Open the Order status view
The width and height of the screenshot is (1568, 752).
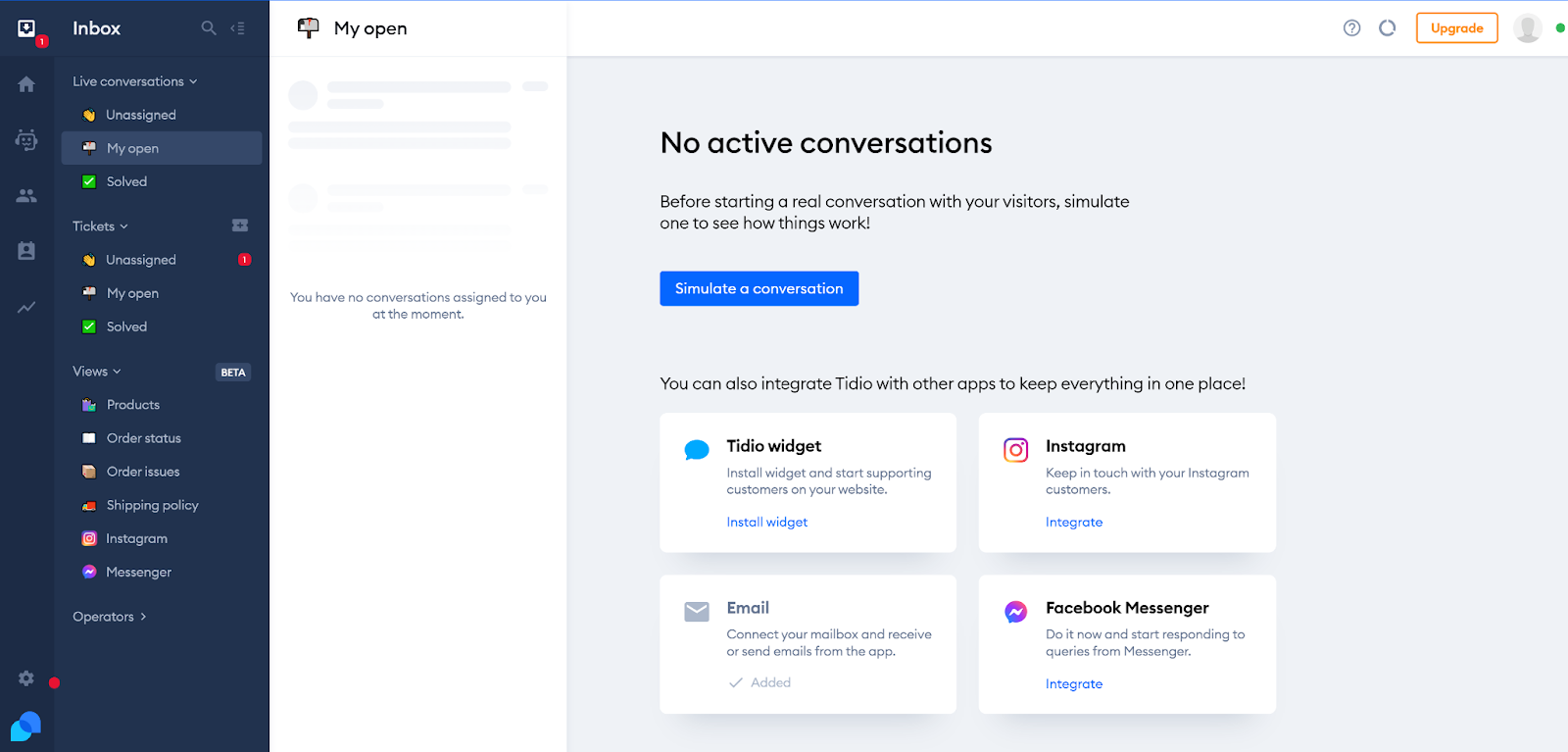coord(143,438)
